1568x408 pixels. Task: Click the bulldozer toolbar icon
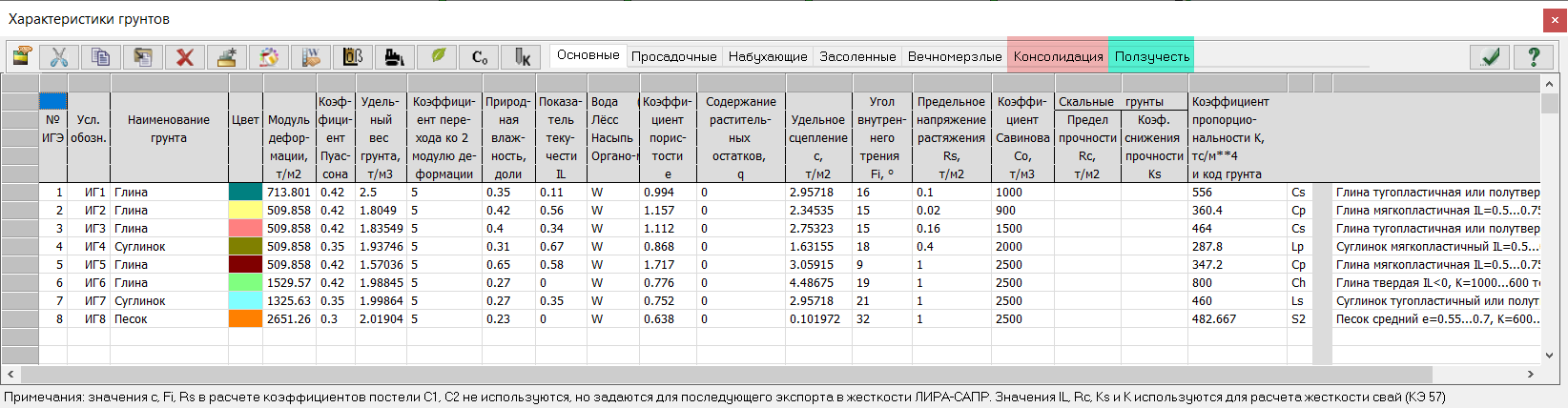pos(395,57)
